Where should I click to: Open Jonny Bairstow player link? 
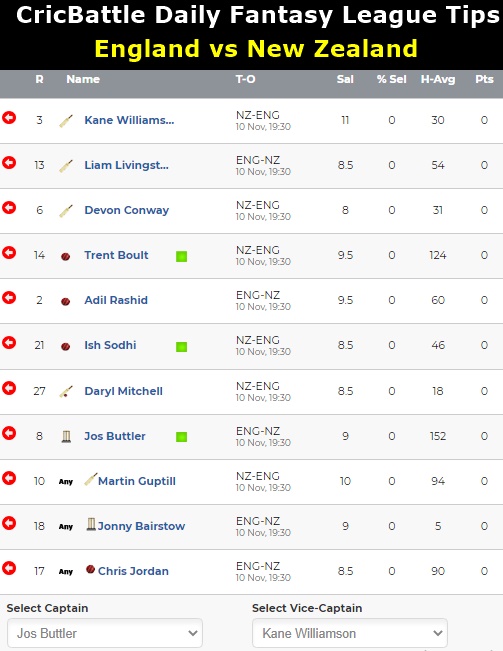click(x=141, y=526)
